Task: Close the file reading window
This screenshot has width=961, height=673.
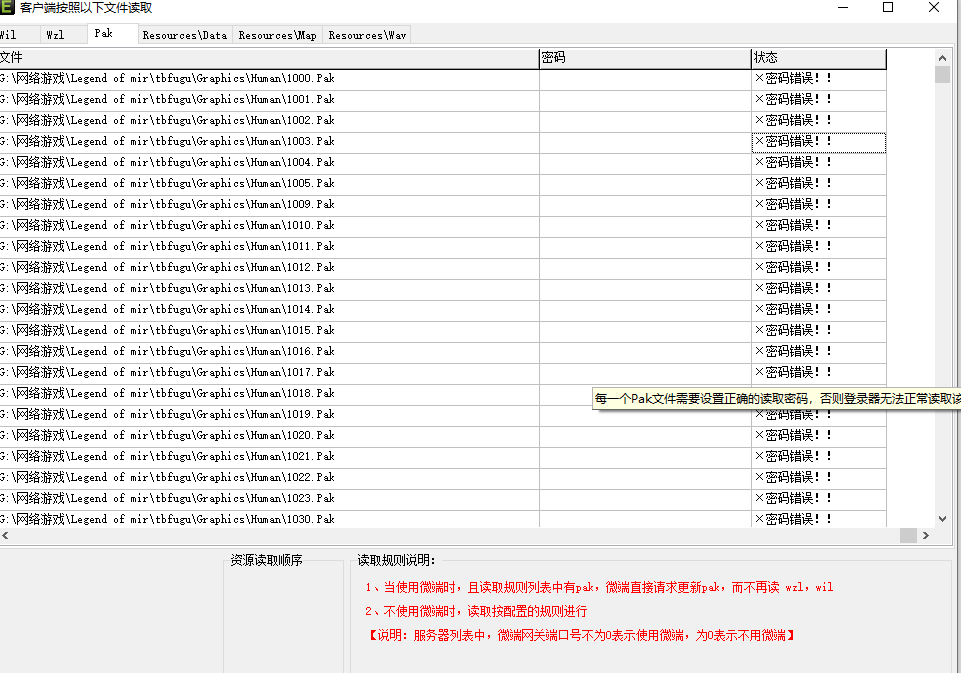Action: point(934,8)
